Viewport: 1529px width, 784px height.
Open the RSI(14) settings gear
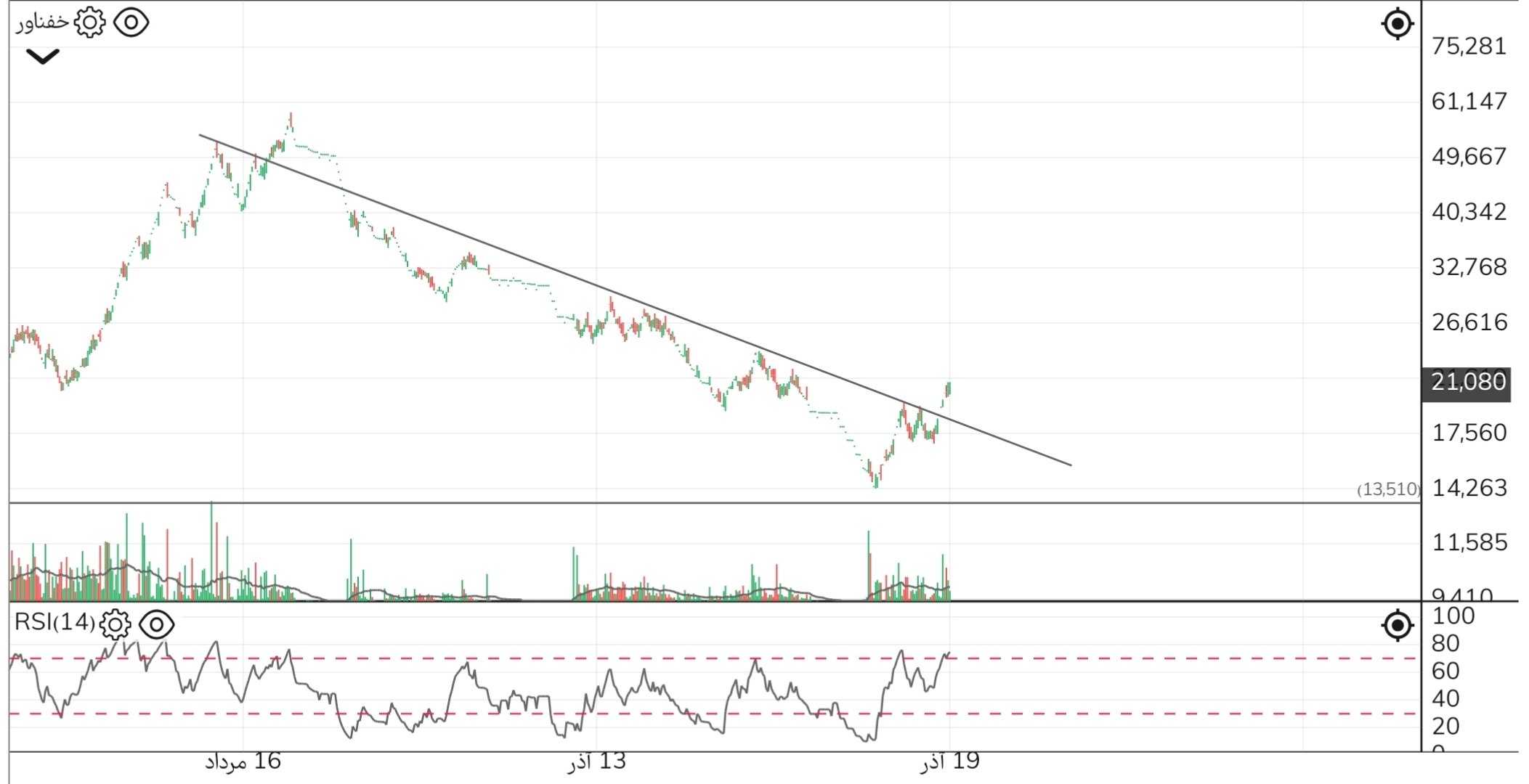[x=115, y=622]
